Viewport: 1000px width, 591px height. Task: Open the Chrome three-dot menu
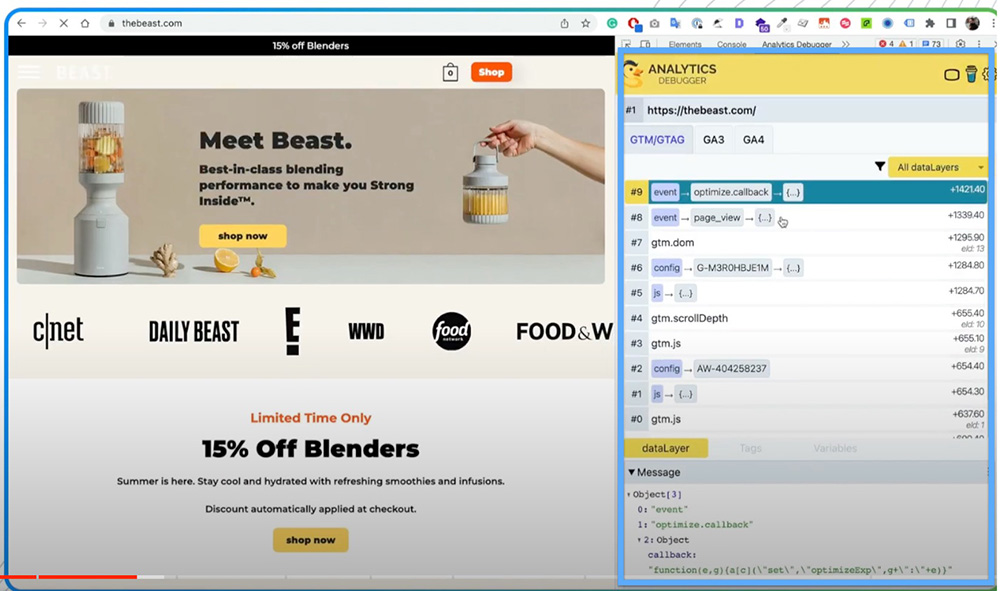993,24
